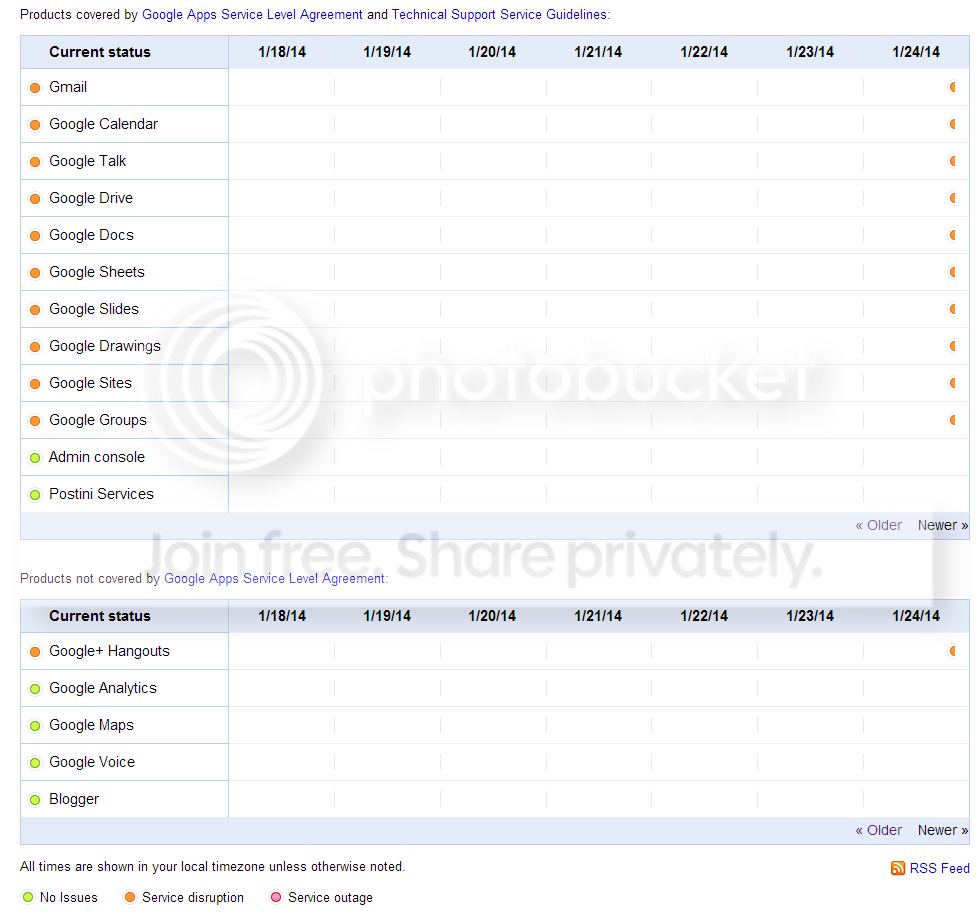Viewport: 980px width, 919px height.
Task: Select the Google Maps product name
Action: (91, 725)
